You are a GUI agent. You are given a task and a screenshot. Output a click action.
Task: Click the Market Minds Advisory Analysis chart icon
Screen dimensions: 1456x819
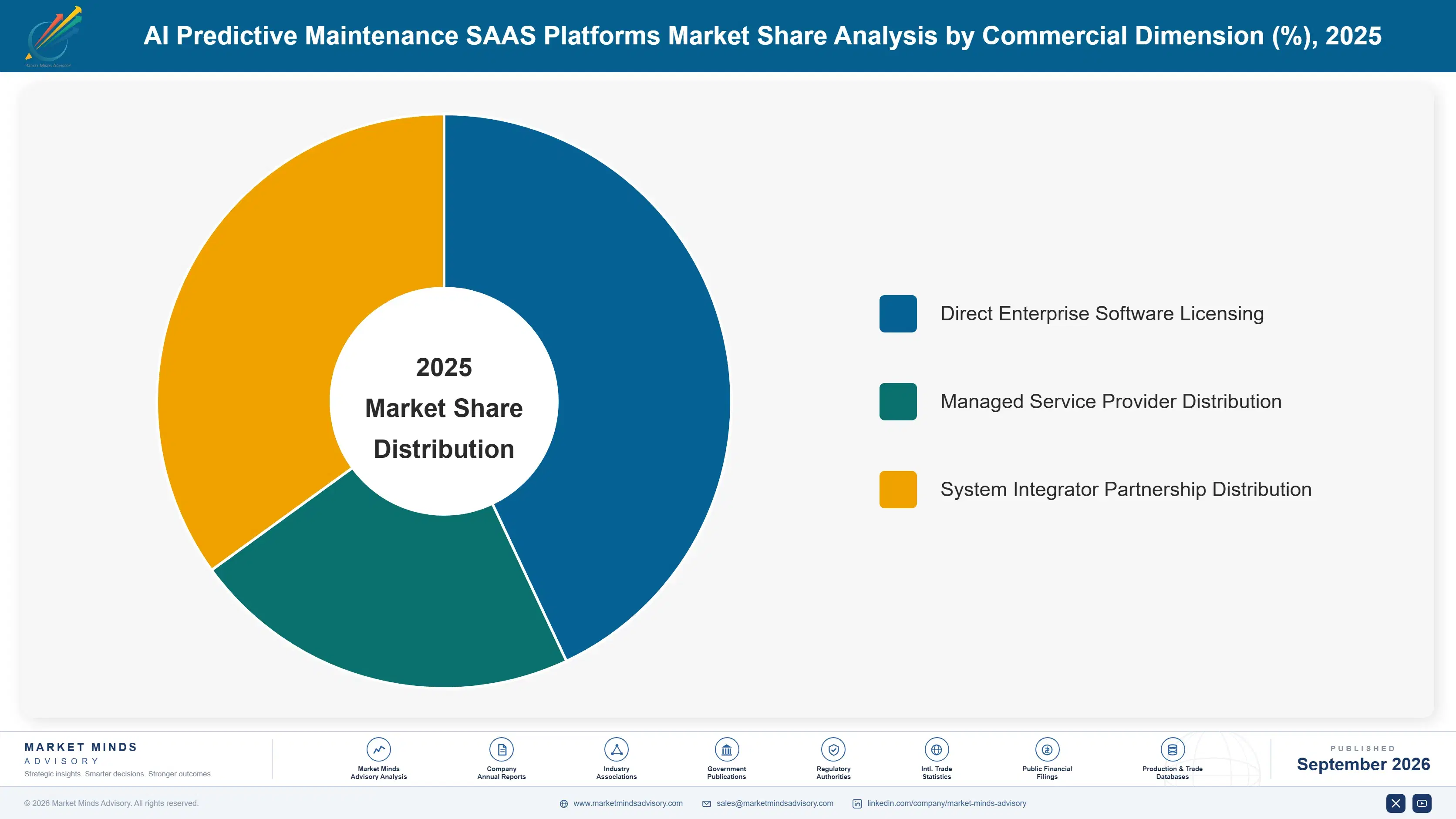[x=378, y=749]
